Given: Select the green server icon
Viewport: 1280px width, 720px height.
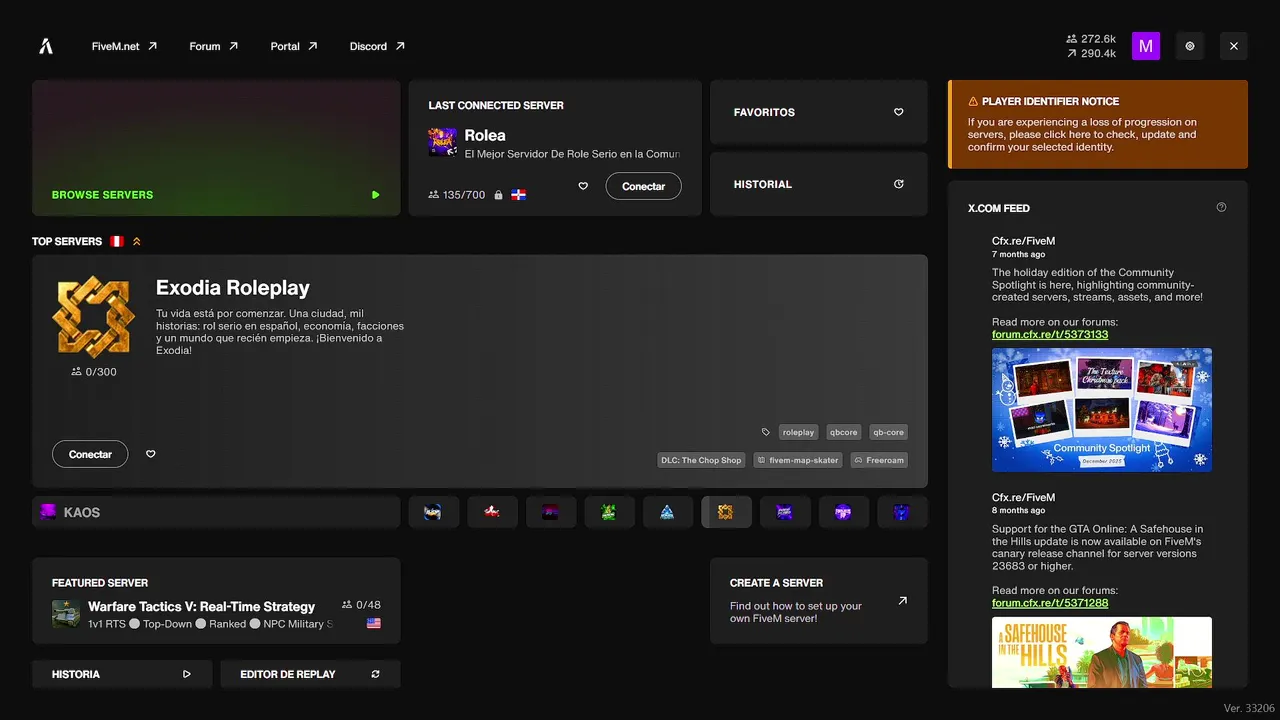Looking at the screenshot, I should tap(609, 512).
